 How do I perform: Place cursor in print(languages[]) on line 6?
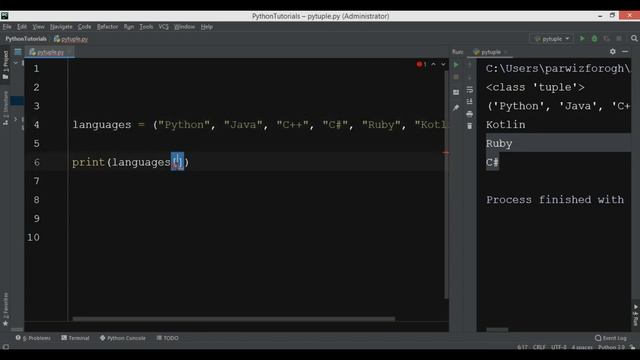[131, 162]
